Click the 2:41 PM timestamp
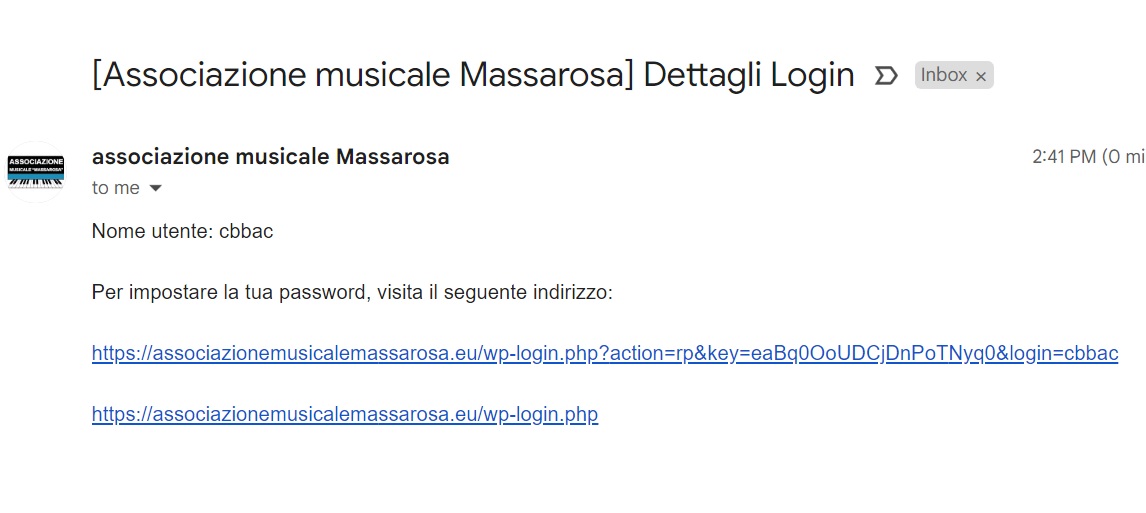Screen dimensions: 1146x513 coord(1064,157)
